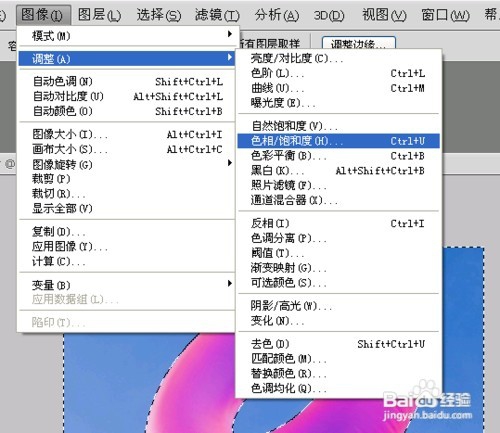Open 计算(C) dialog

(x=127, y=261)
